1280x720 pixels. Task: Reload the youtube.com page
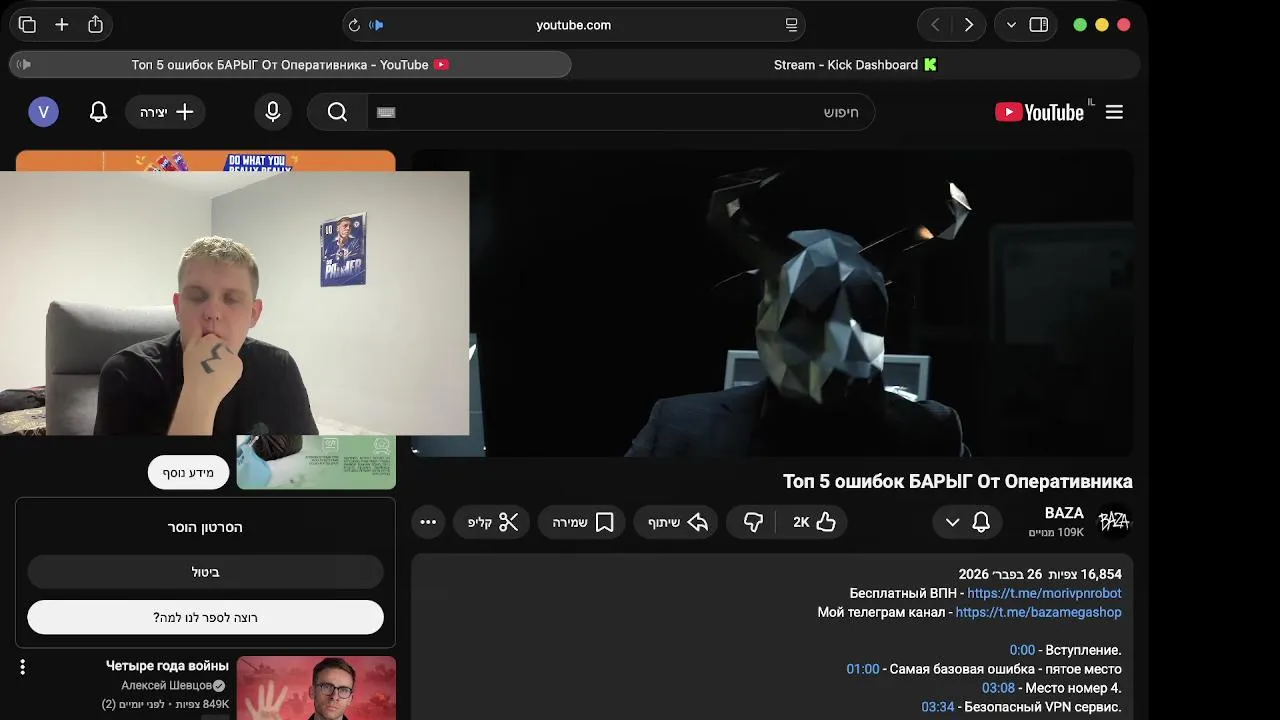(x=353, y=25)
